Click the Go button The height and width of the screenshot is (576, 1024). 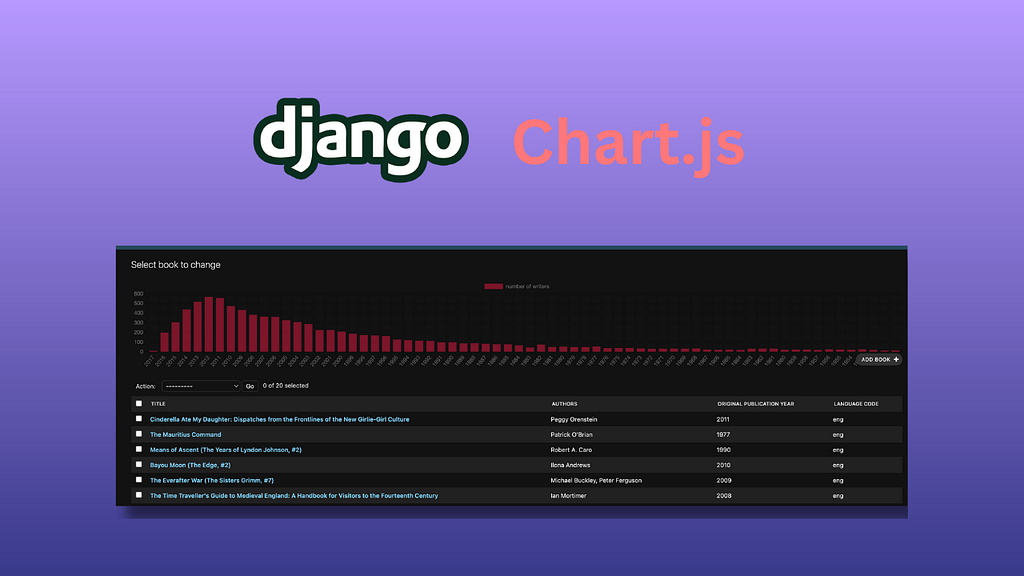coord(249,386)
